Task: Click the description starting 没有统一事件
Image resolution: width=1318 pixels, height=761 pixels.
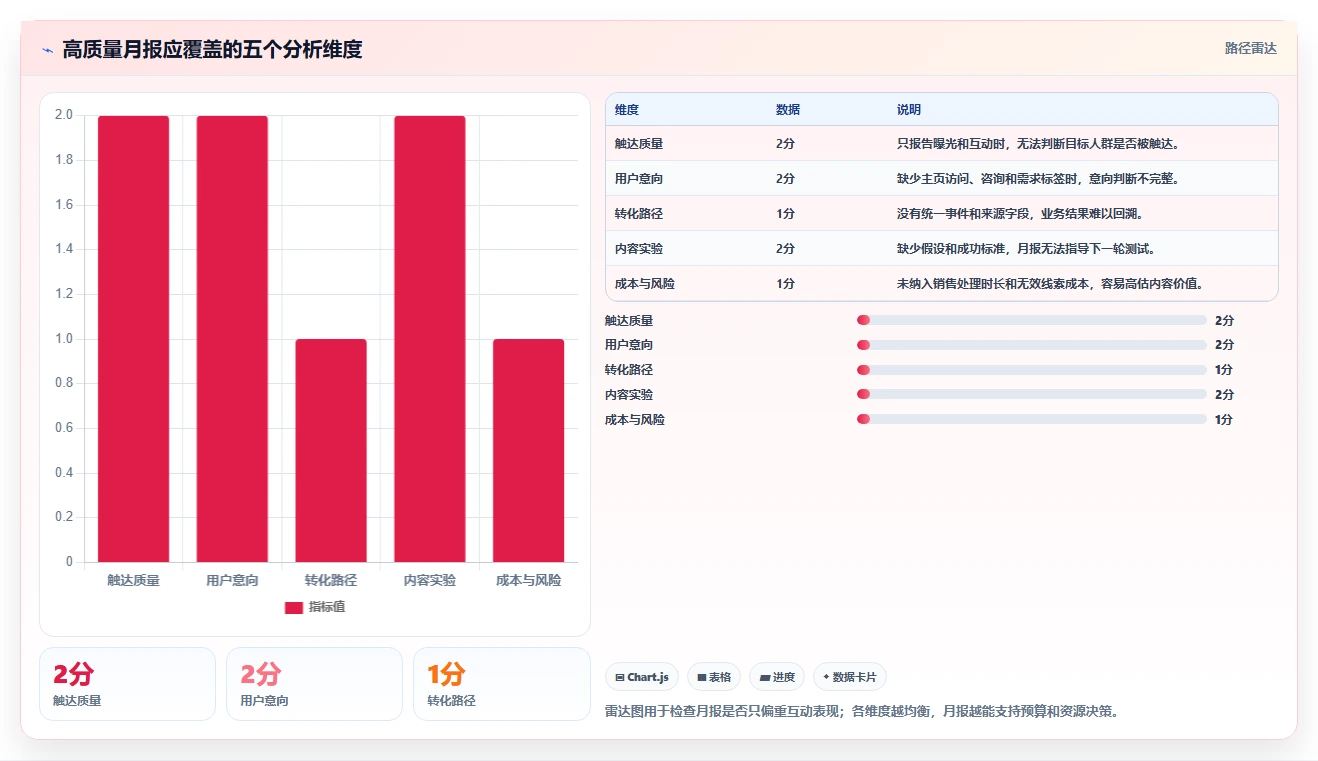Action: click(x=1021, y=214)
